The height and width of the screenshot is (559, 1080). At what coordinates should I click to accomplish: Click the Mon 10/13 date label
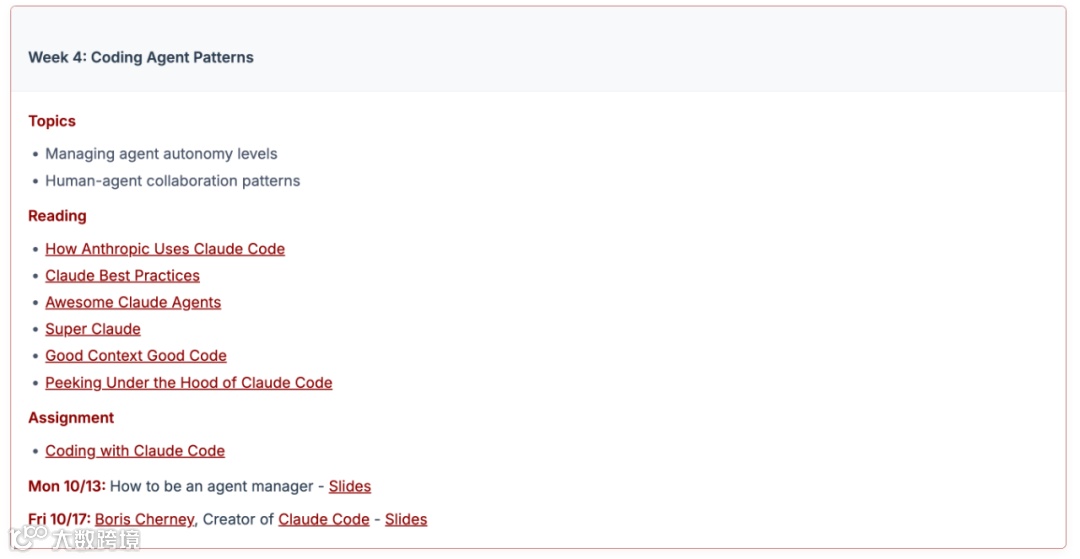[x=66, y=487]
